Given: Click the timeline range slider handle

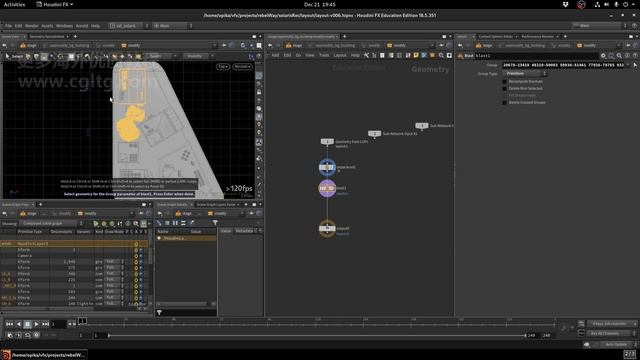Looking at the screenshot, I should point(109,336).
